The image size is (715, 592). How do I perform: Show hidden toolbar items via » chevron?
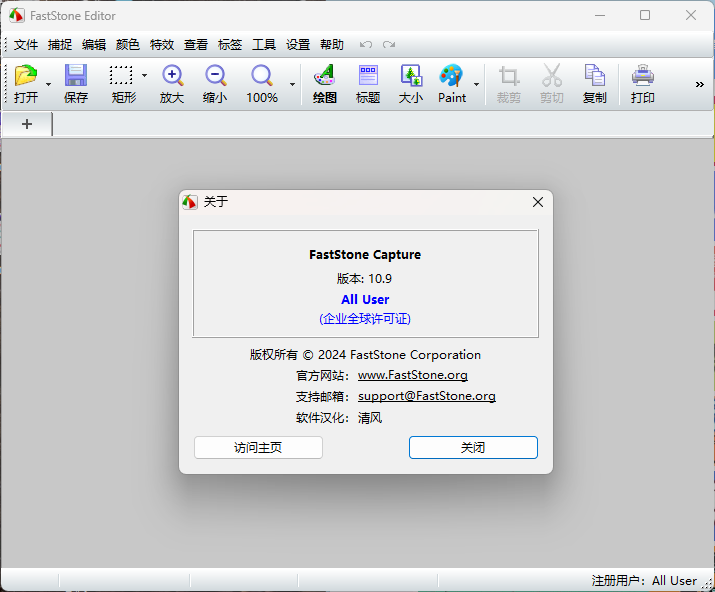click(700, 84)
